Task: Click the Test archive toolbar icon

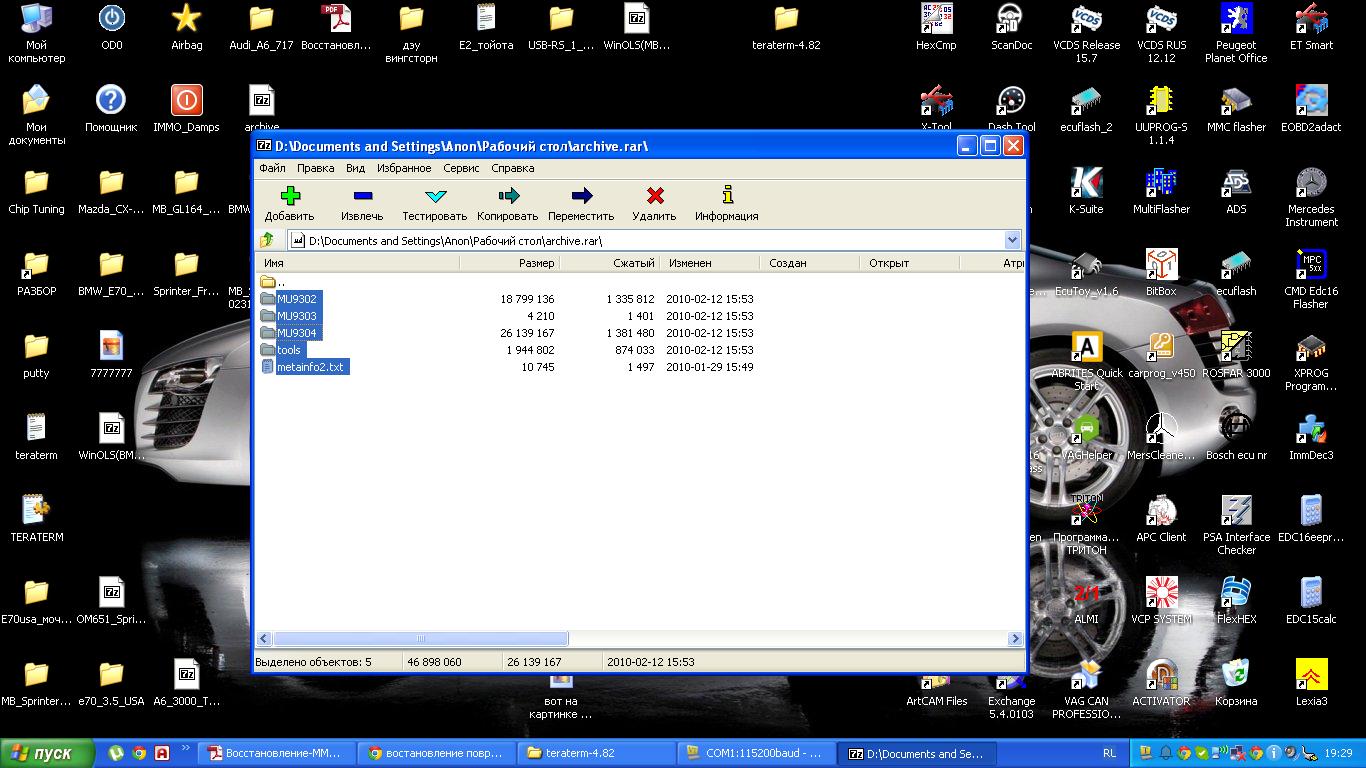Action: coord(435,196)
